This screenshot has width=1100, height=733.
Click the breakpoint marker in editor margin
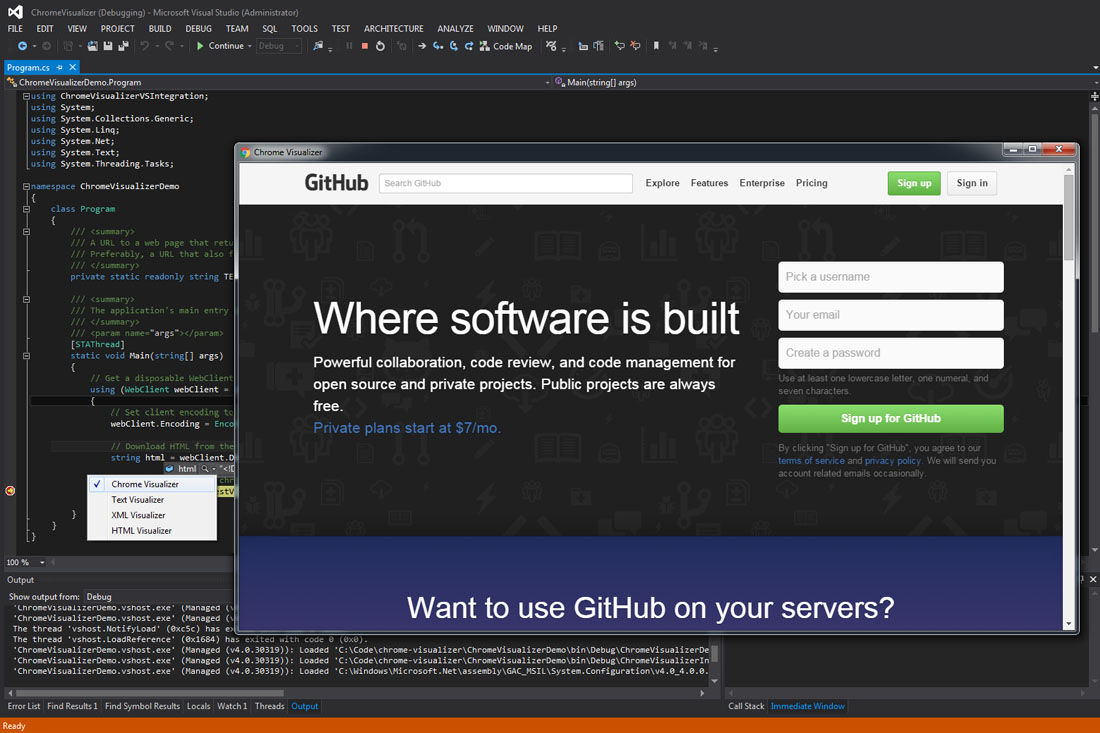coord(11,490)
